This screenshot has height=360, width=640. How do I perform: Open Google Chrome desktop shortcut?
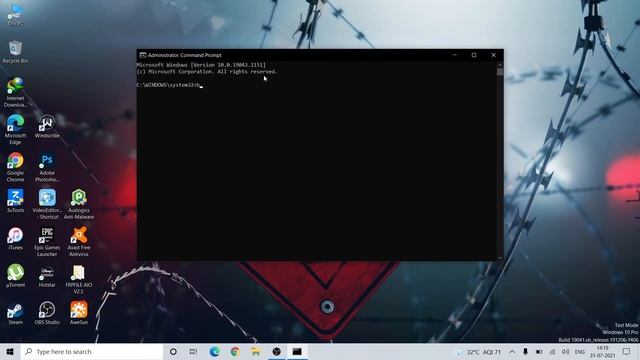coord(16,167)
